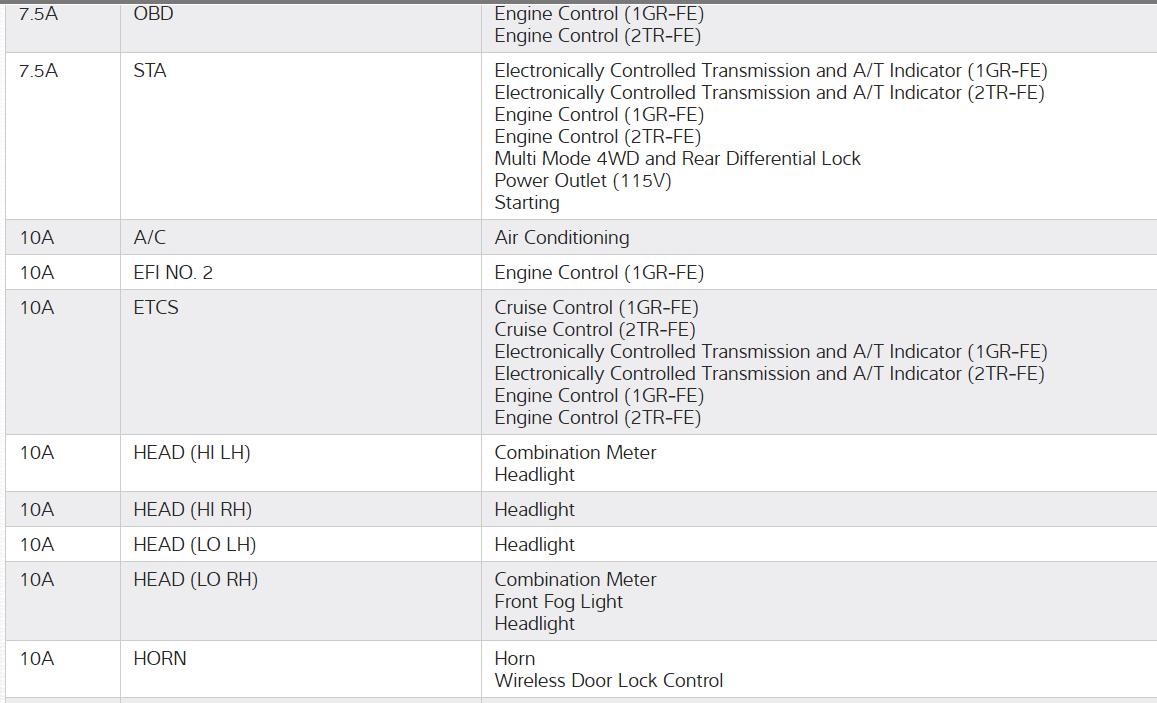The image size is (1157, 703).
Task: Select the EFI NO. 2 fuse label
Action: [173, 272]
